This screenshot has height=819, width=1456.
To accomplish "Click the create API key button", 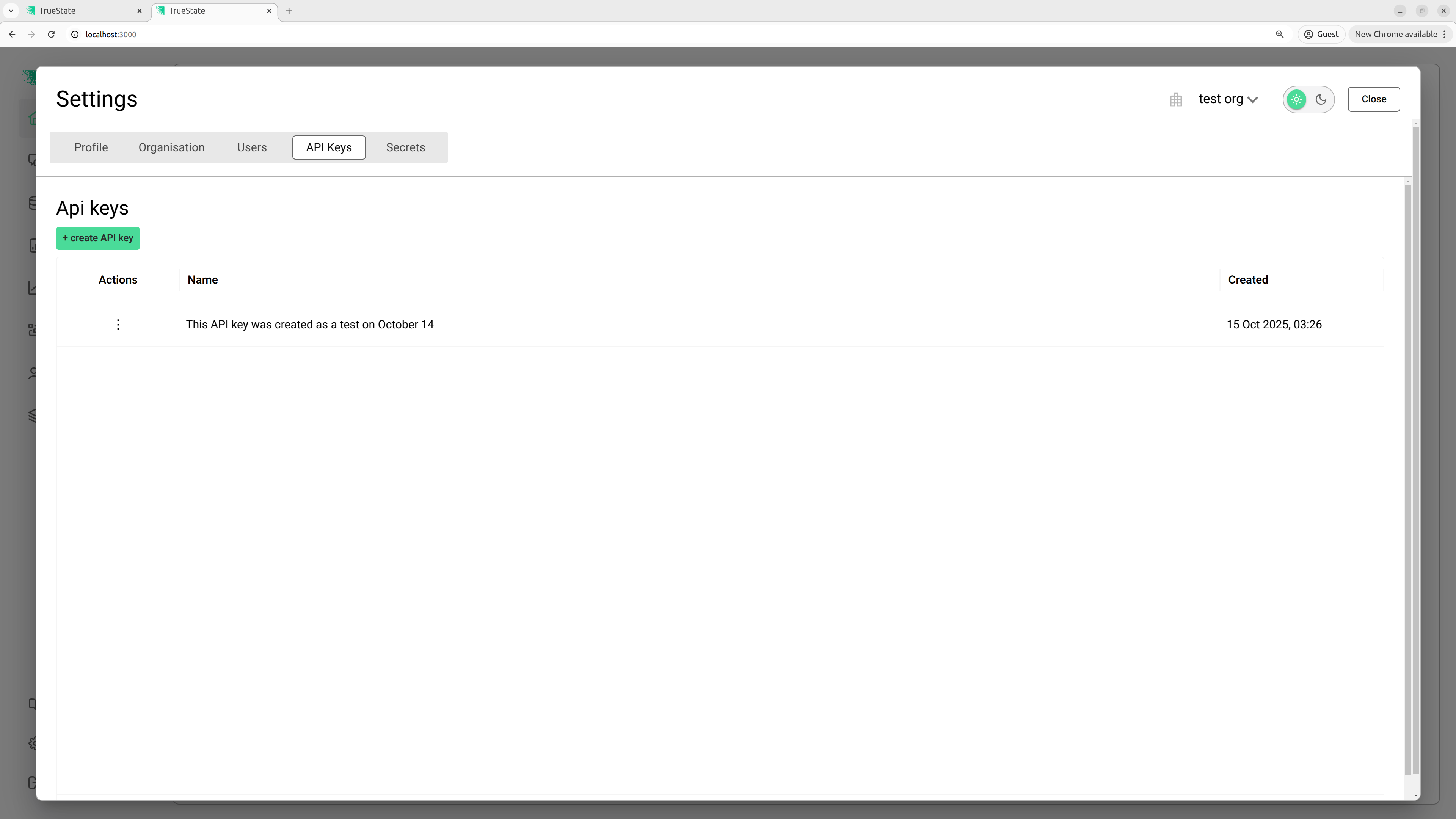I will pos(98,238).
